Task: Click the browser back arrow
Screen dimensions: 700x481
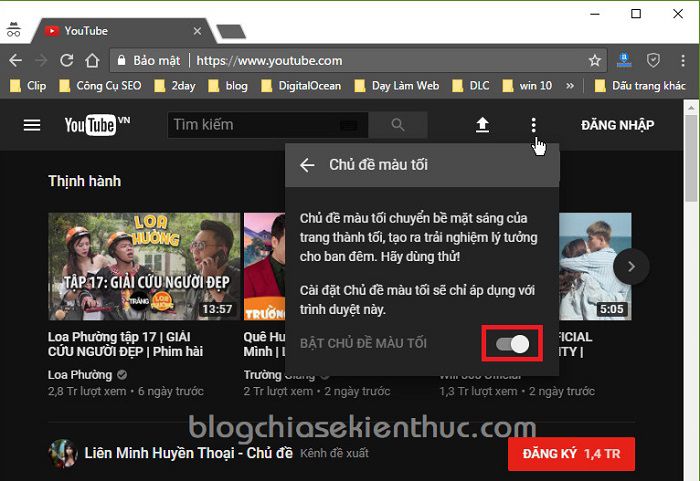Action: tap(16, 60)
